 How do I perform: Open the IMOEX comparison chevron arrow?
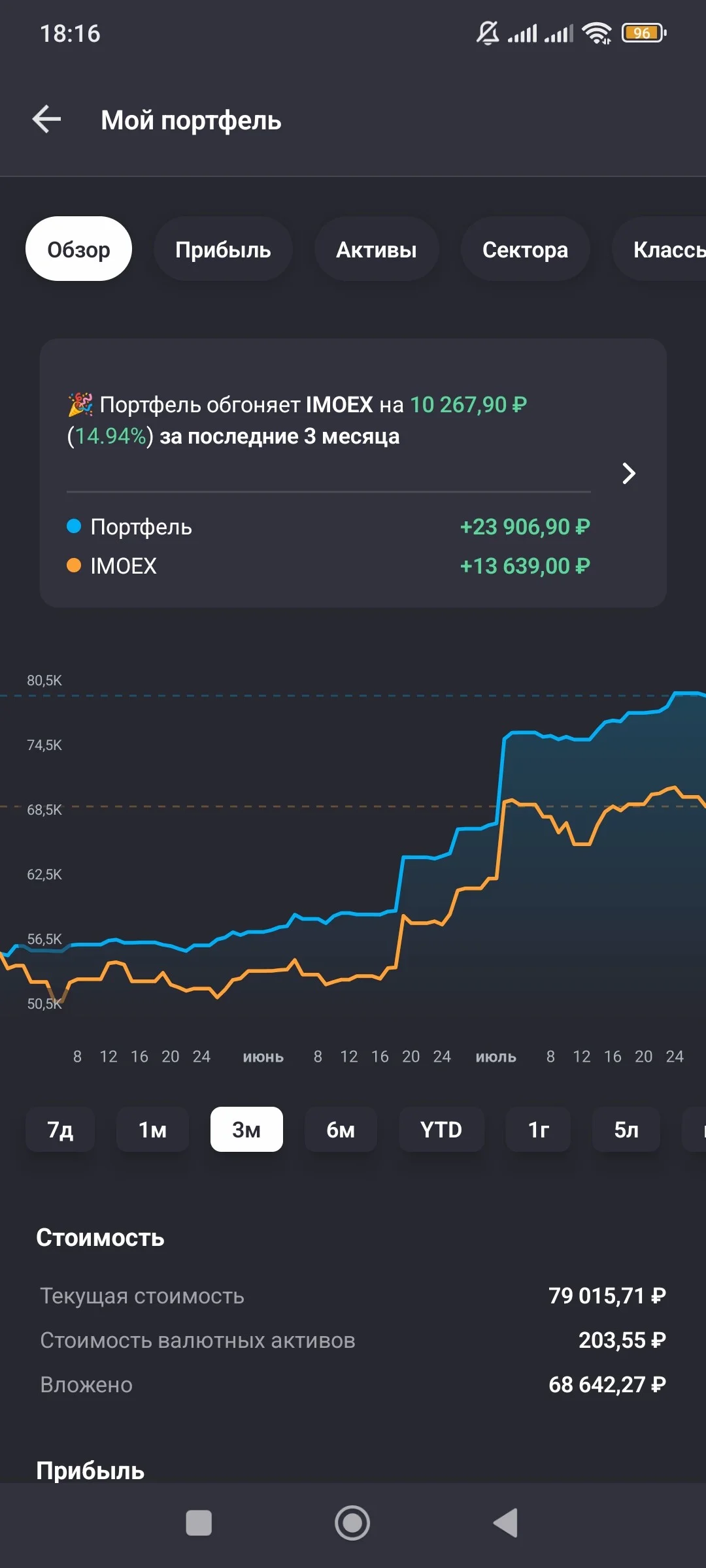(x=629, y=473)
